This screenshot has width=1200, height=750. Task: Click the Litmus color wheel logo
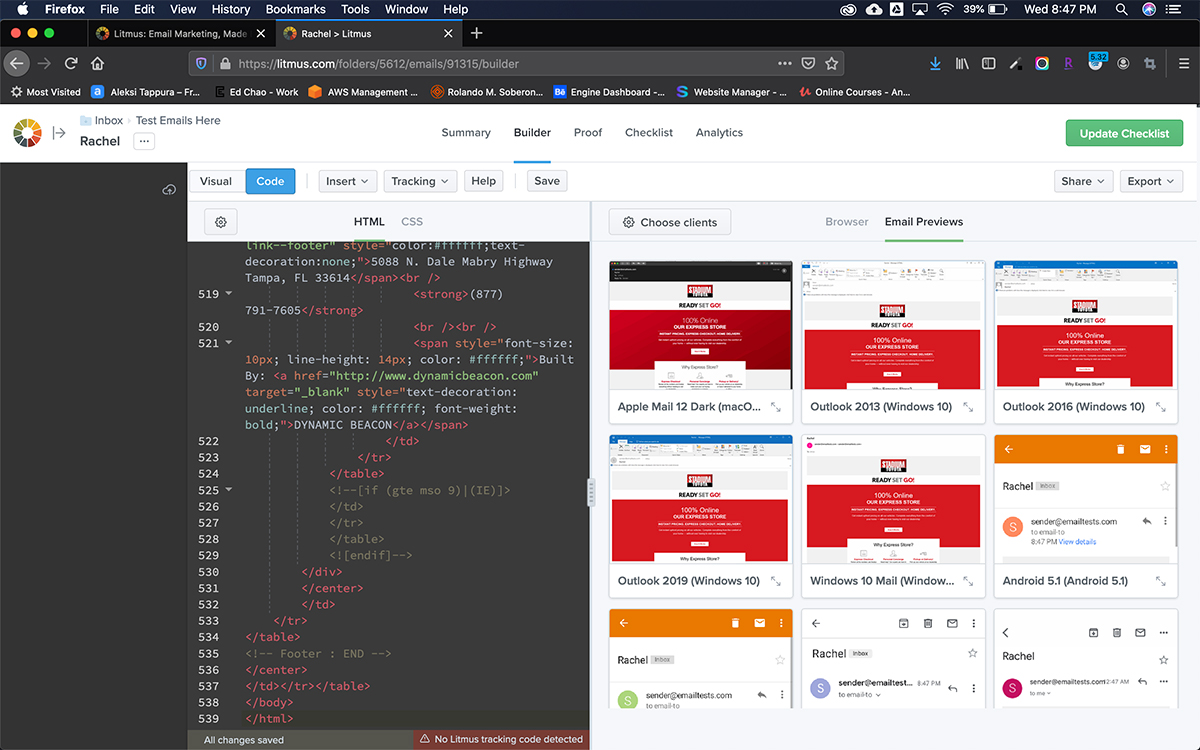(27, 132)
